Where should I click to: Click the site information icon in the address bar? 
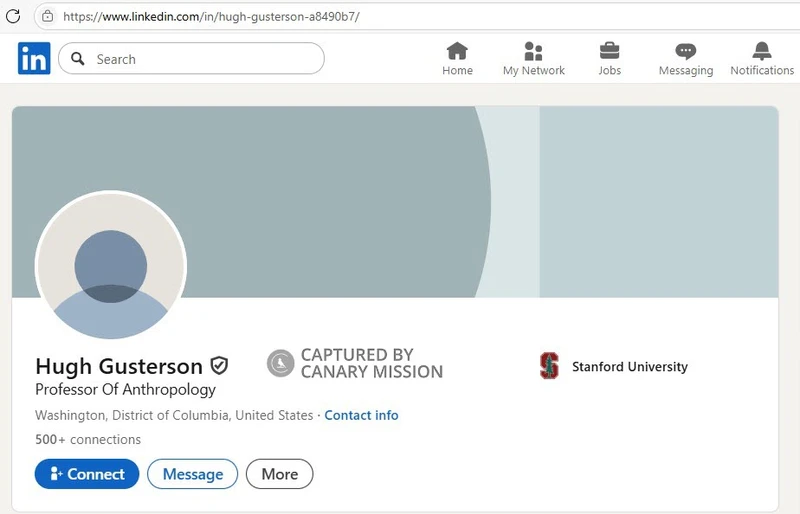pos(47,16)
